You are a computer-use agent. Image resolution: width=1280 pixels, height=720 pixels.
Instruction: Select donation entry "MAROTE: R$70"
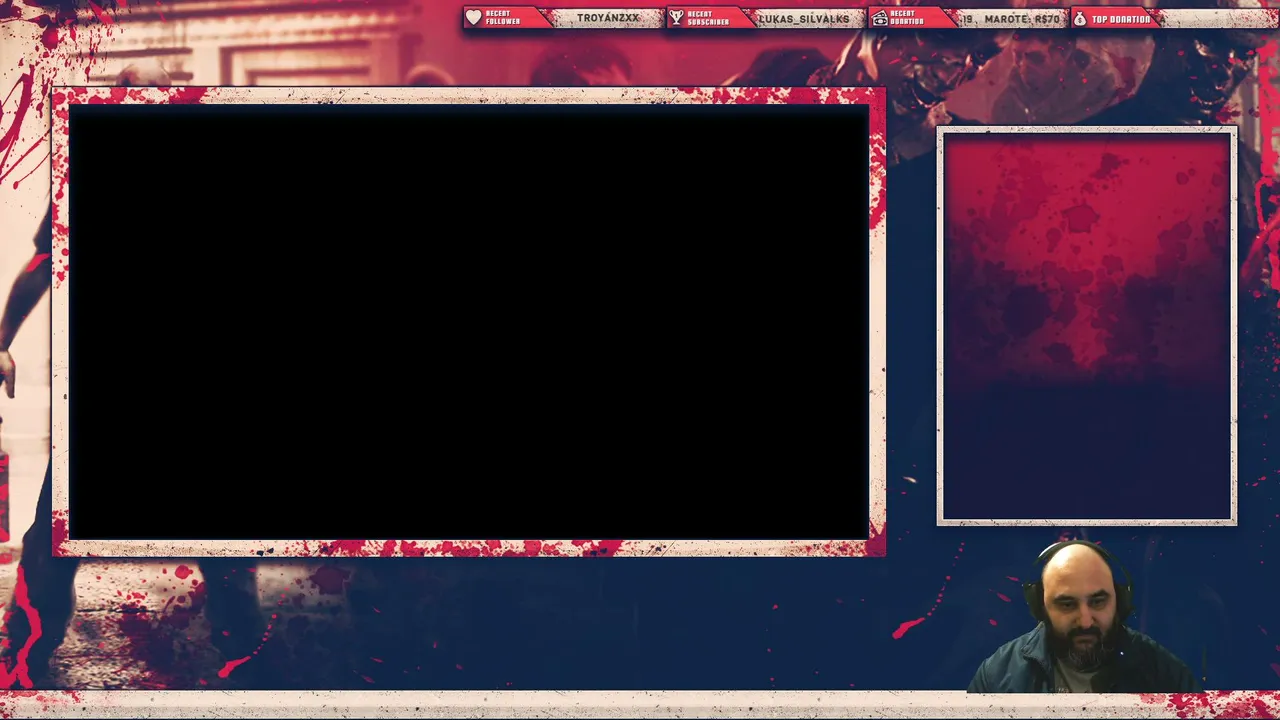(x=1022, y=18)
